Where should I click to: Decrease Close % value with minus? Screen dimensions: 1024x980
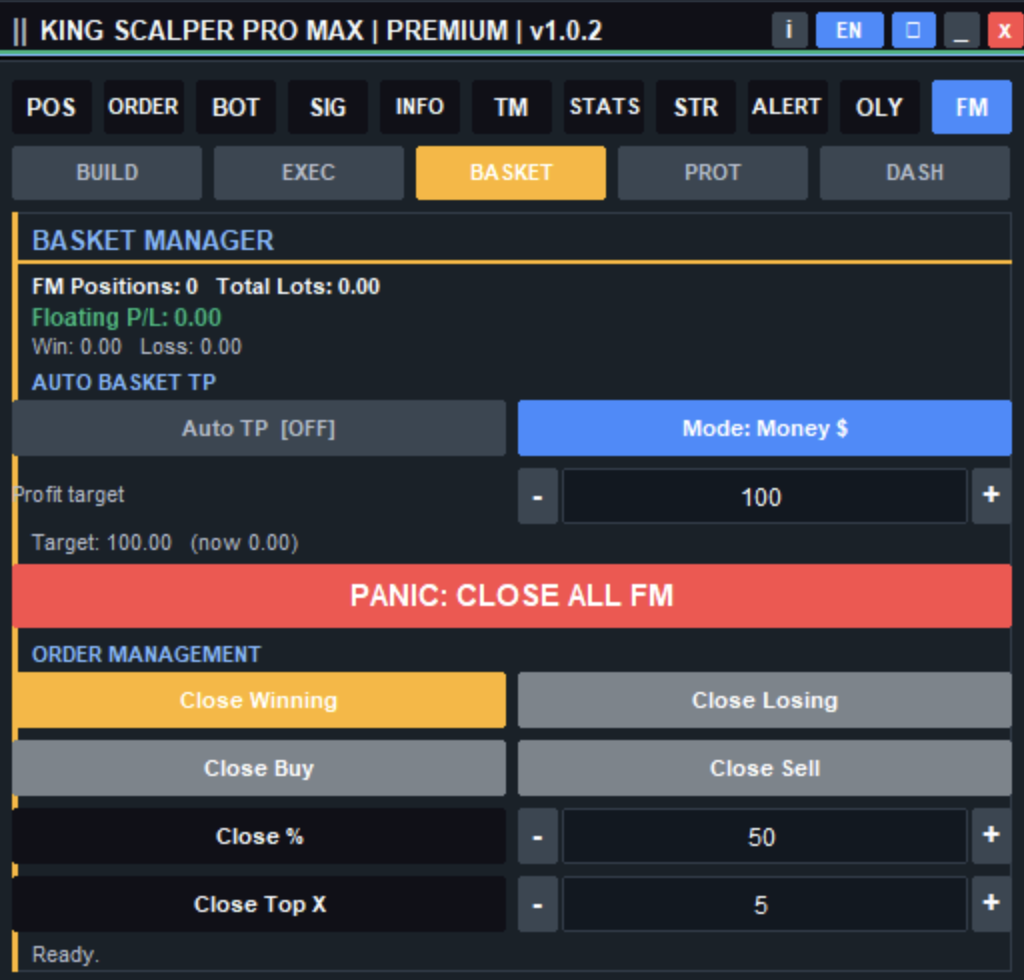[x=537, y=836]
